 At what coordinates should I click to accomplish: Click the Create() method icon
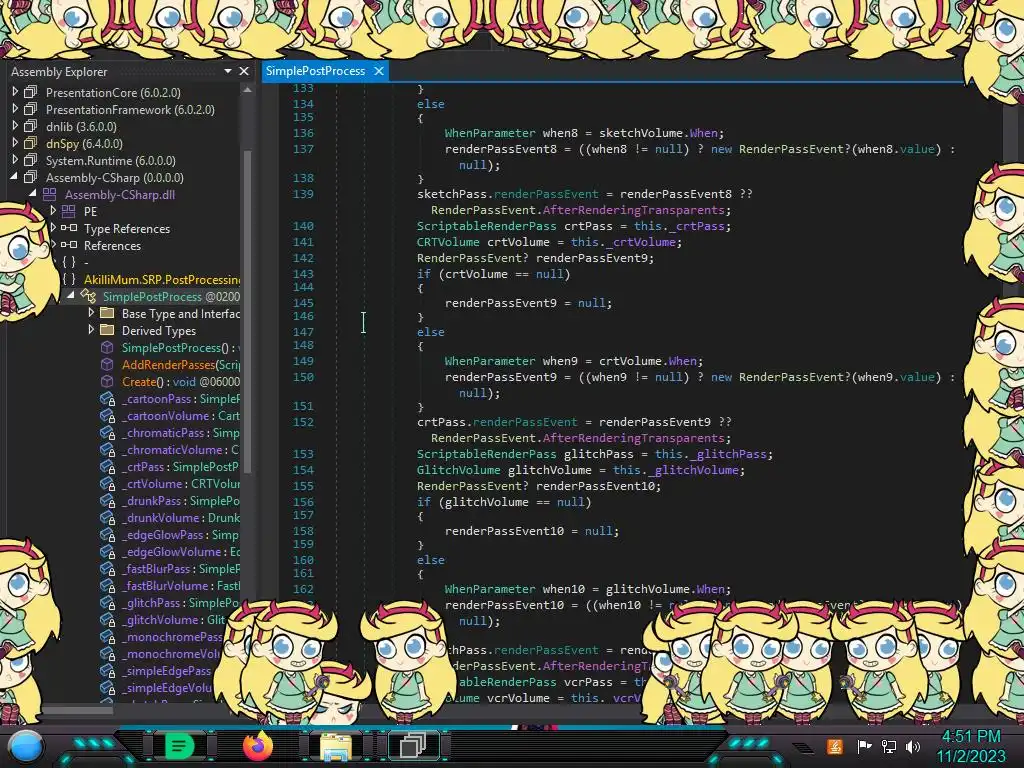tap(107, 381)
